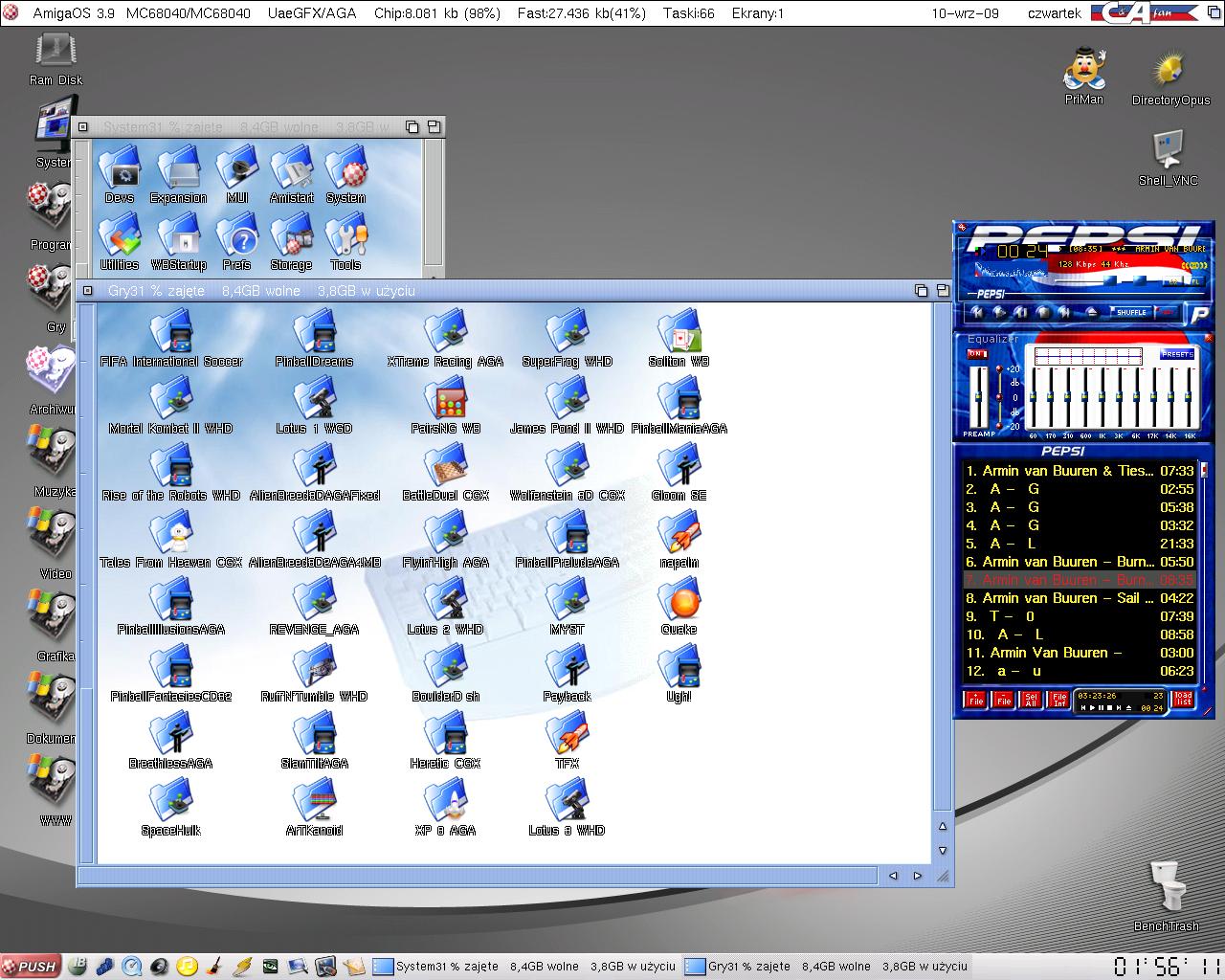Close the equalizer panel
The image size is (1225, 980).
point(1209,338)
